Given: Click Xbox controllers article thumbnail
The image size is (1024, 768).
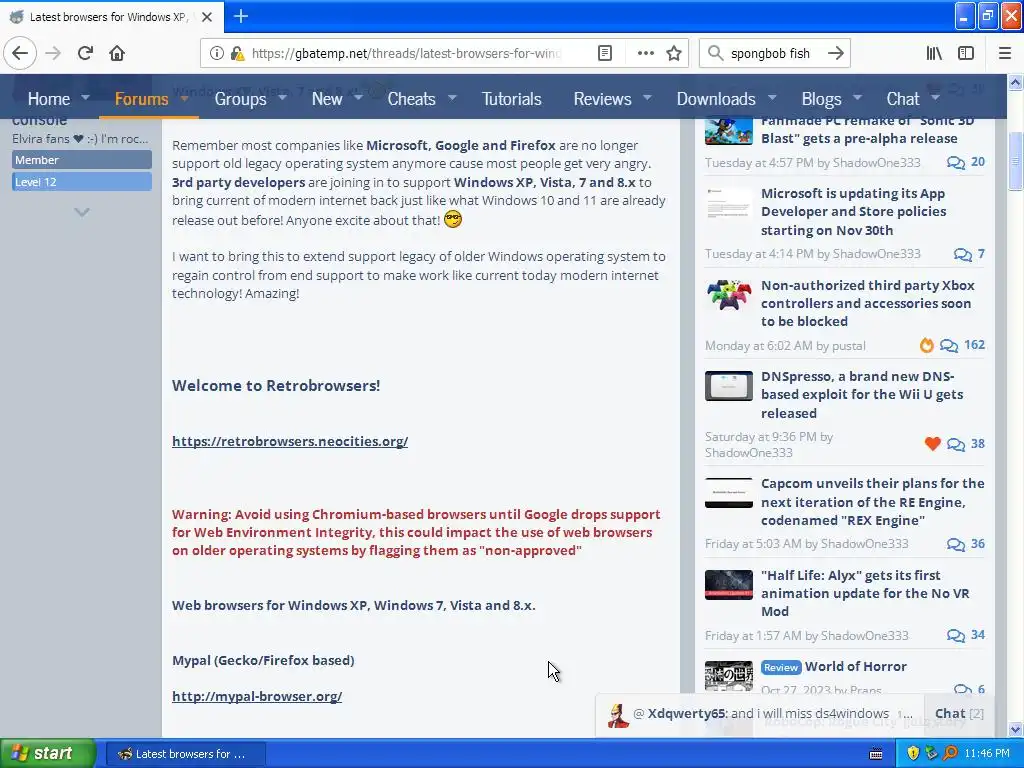Looking at the screenshot, I should tap(729, 295).
